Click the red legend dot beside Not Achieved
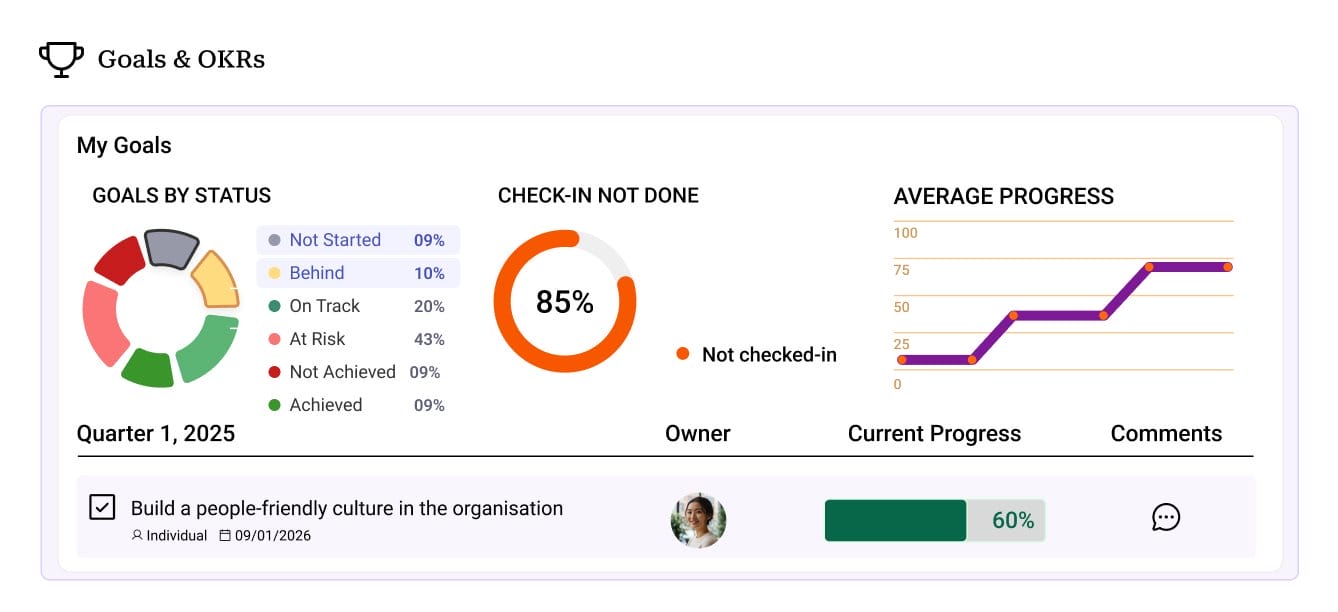Screen dimensions: 1338x612 click(272, 372)
